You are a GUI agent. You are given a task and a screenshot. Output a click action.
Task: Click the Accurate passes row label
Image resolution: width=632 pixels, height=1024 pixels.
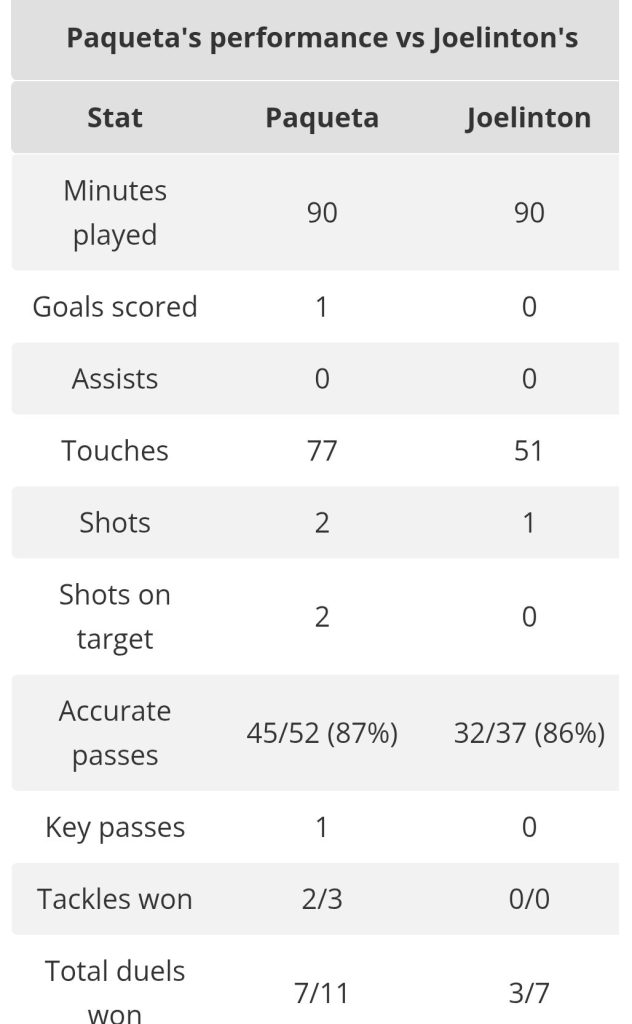tap(115, 733)
